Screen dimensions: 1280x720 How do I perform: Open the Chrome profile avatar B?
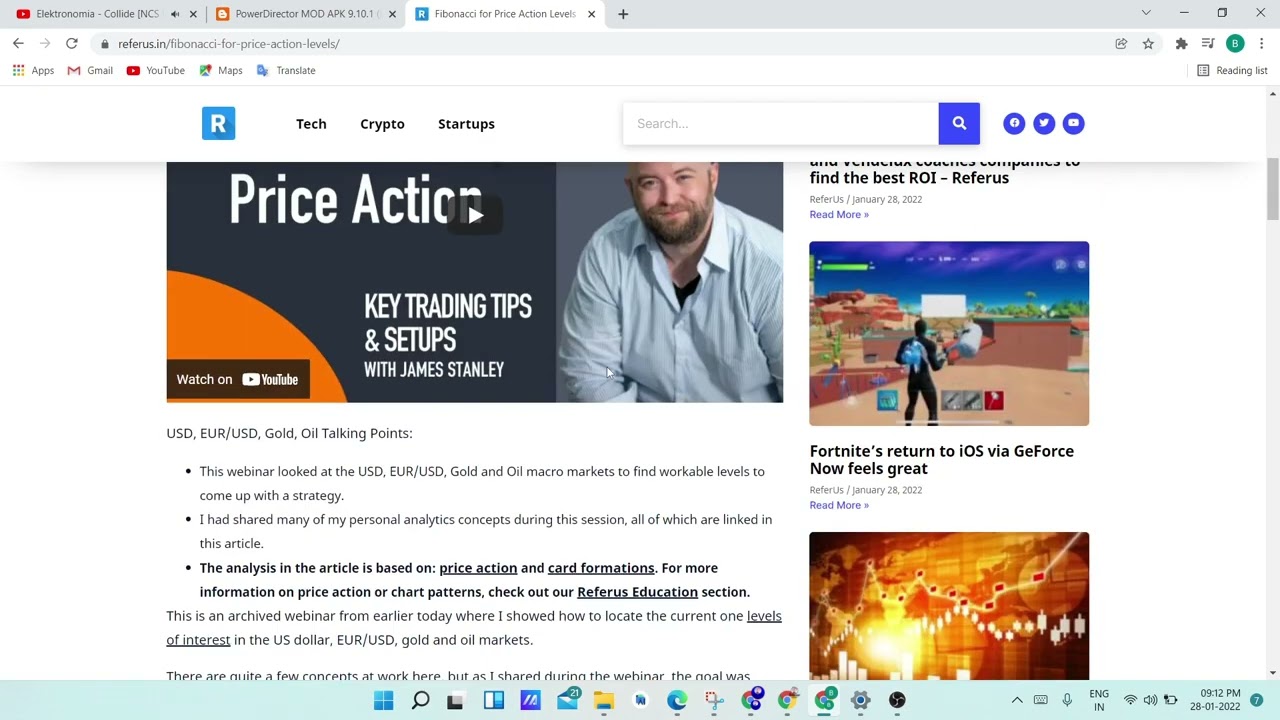click(1235, 44)
